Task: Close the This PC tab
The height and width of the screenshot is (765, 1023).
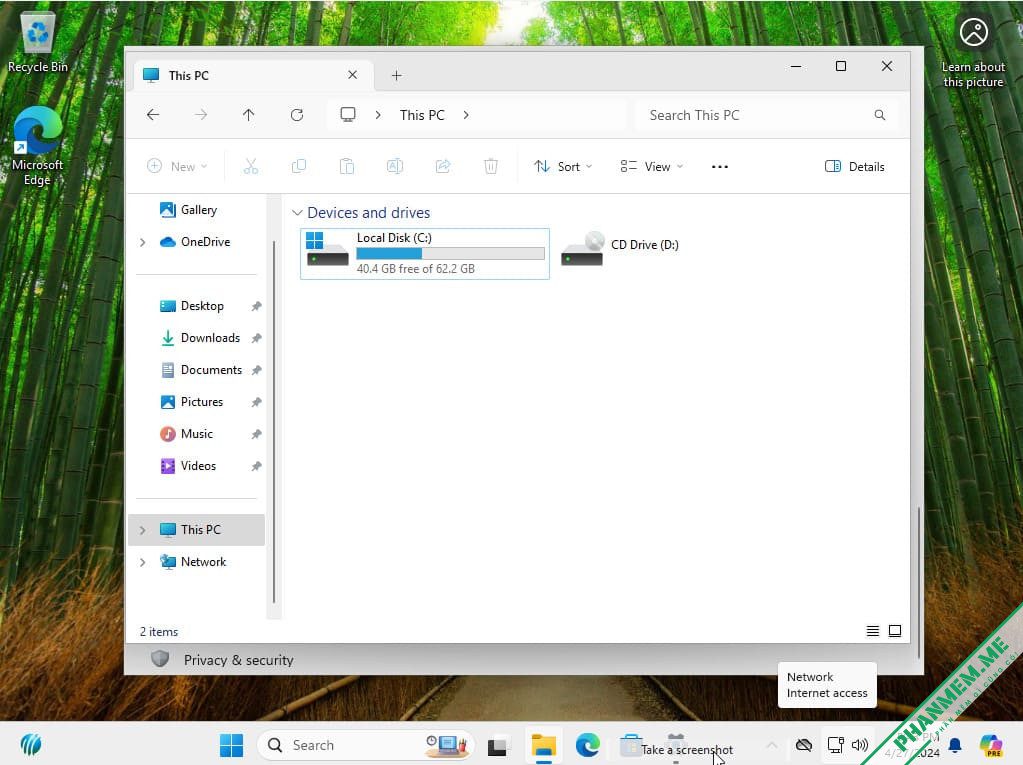Action: pos(352,75)
